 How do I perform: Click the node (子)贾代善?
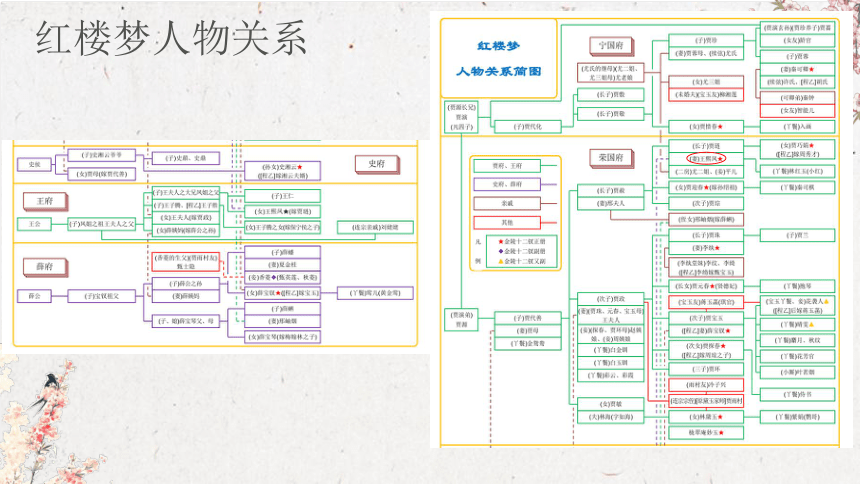click(x=528, y=318)
